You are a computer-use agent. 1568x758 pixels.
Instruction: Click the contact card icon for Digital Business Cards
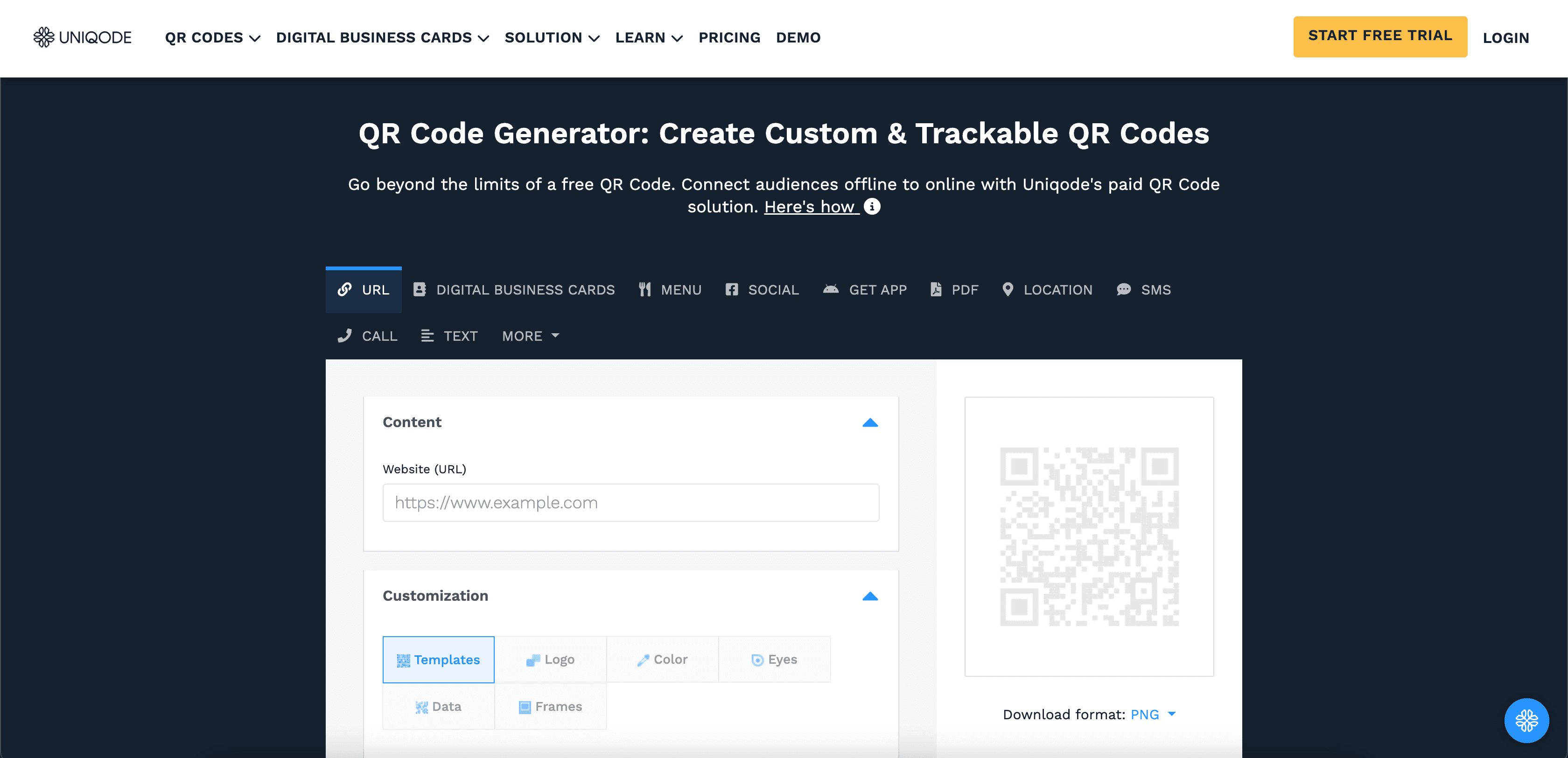pyautogui.click(x=420, y=289)
